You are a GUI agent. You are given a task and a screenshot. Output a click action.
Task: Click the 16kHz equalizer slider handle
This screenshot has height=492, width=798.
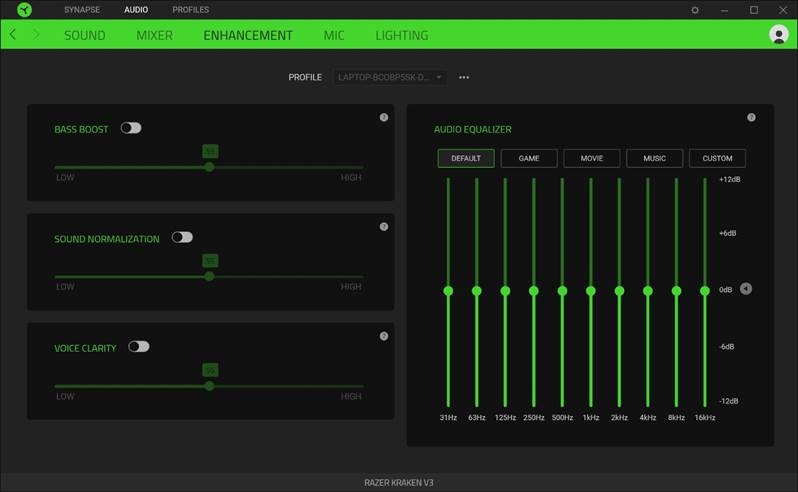tap(704, 291)
